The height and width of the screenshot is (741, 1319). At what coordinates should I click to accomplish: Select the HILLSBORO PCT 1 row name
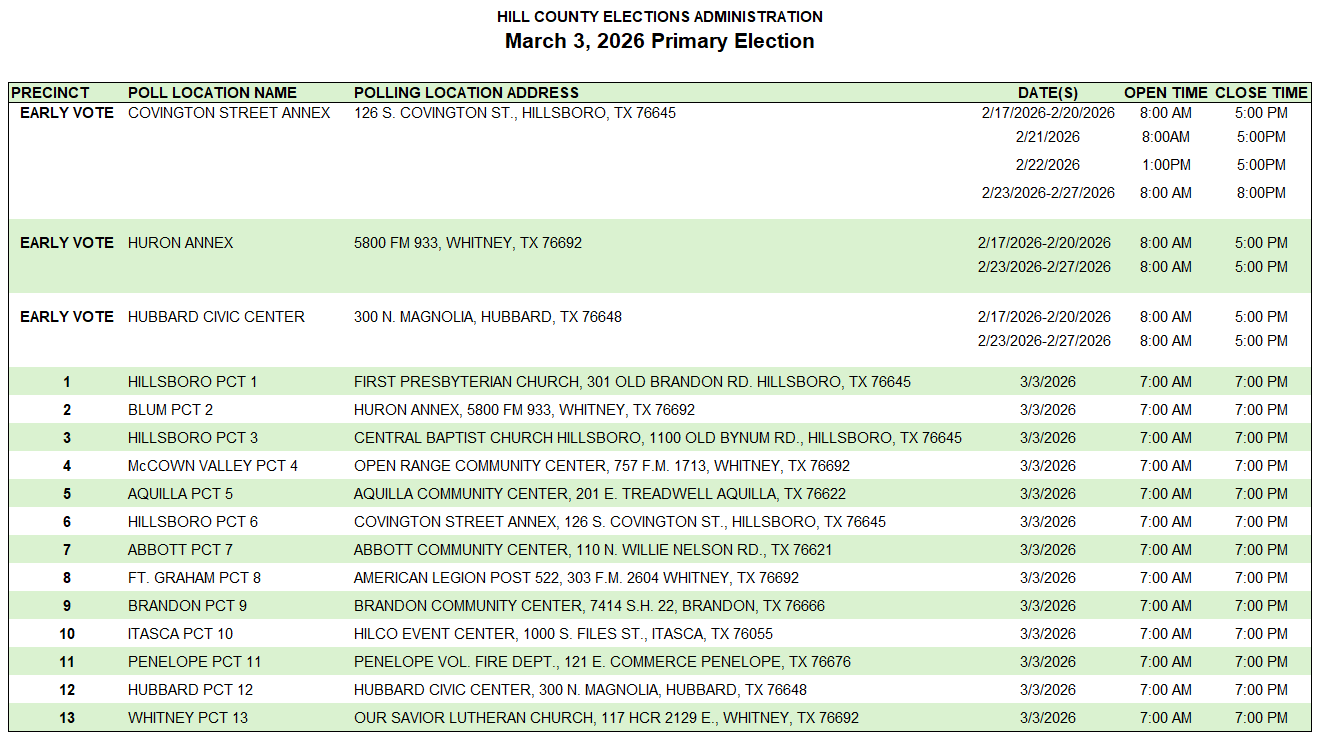coord(193,382)
